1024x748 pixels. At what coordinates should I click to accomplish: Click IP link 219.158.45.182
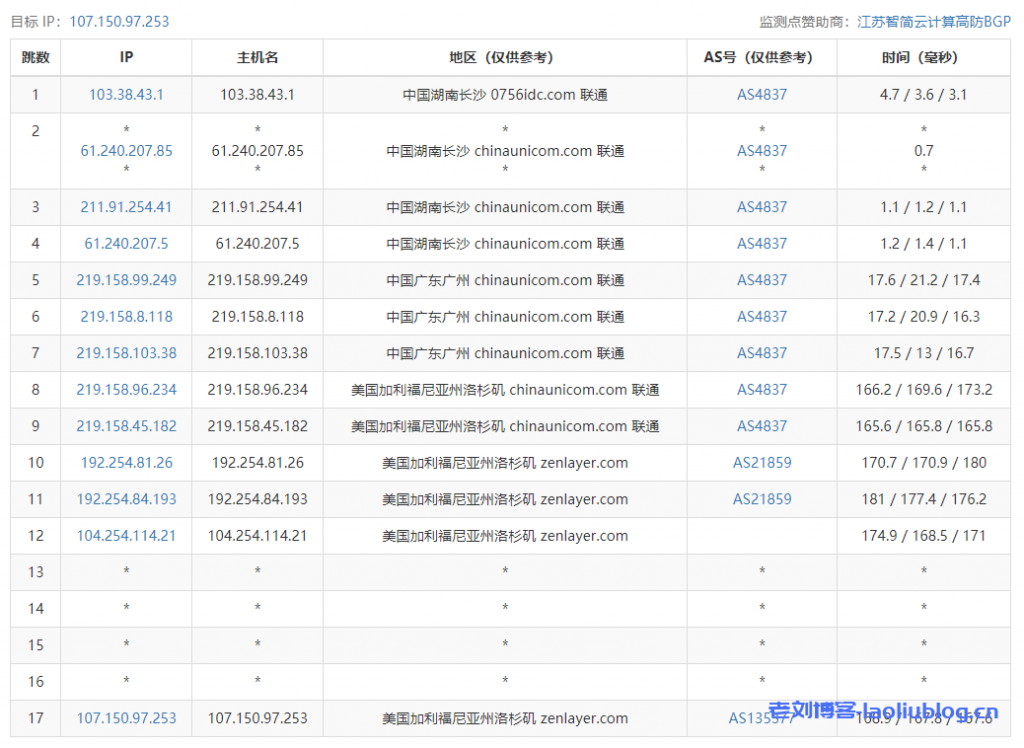tap(126, 426)
